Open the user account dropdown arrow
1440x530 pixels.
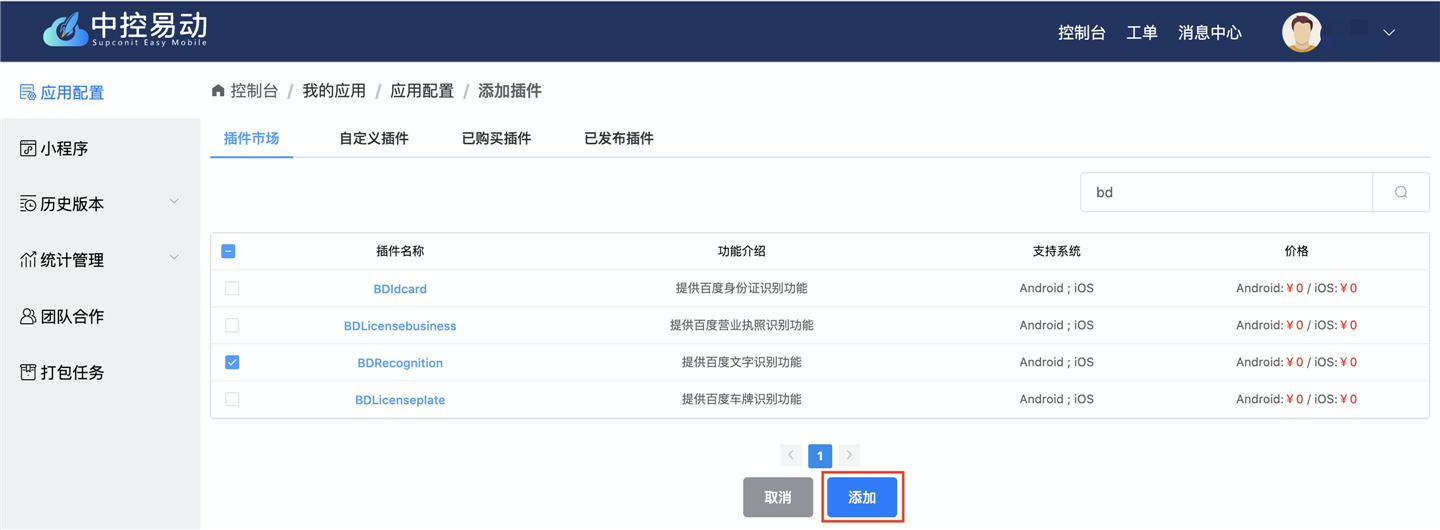pos(1389,33)
